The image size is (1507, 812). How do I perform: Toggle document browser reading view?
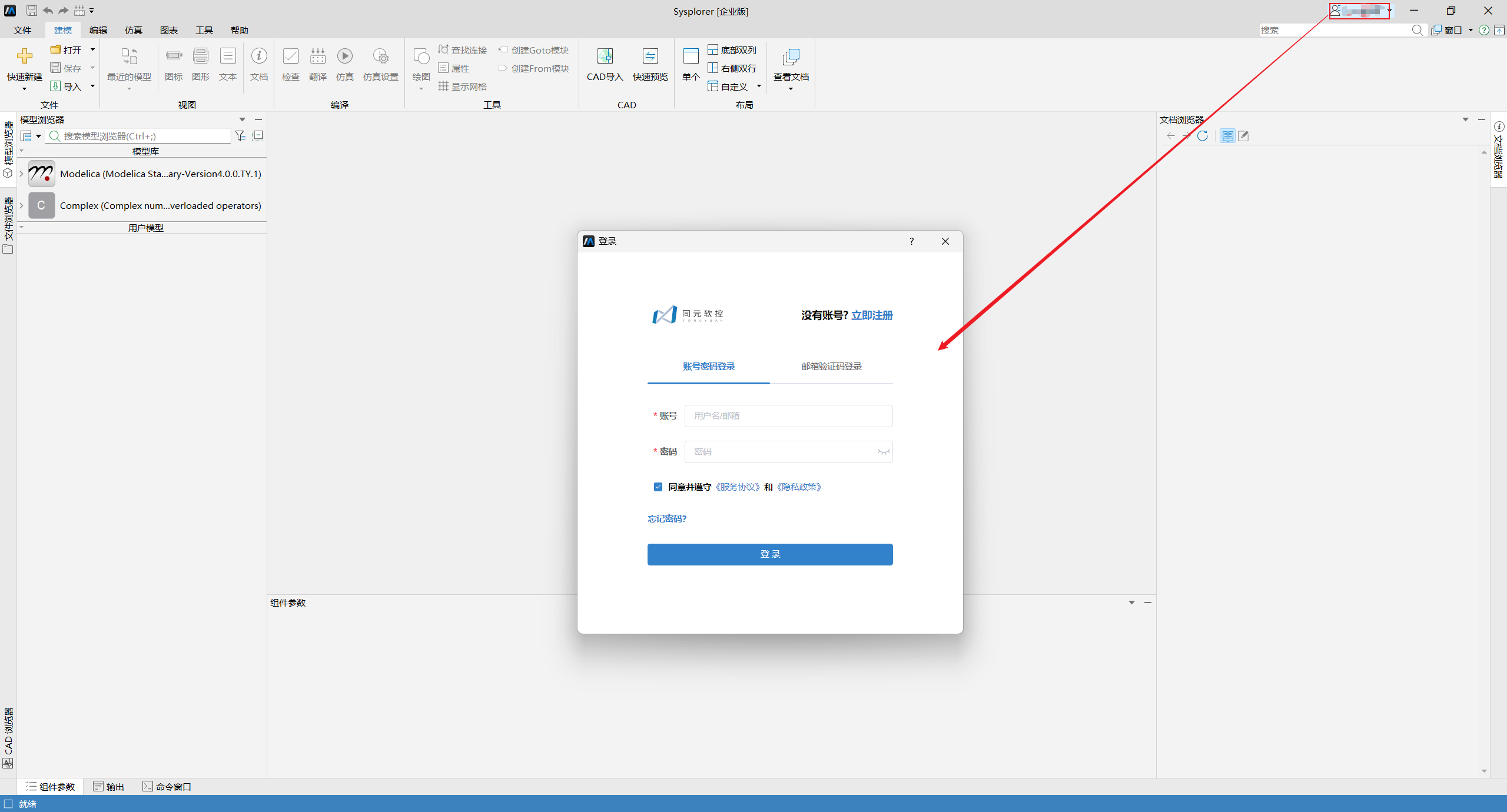coord(1227,136)
